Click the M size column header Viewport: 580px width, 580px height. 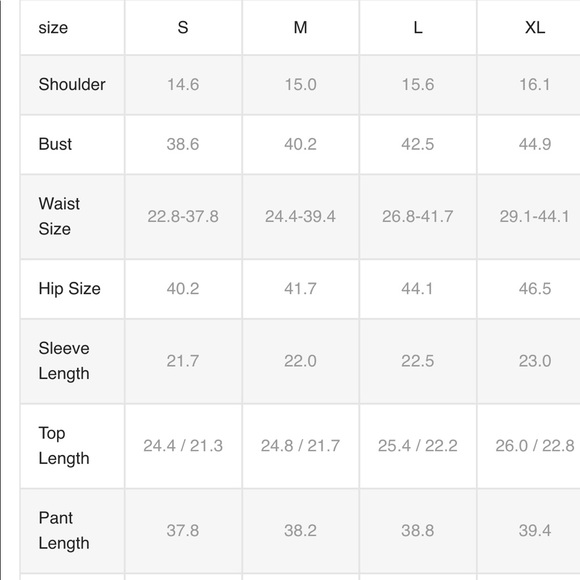point(300,28)
